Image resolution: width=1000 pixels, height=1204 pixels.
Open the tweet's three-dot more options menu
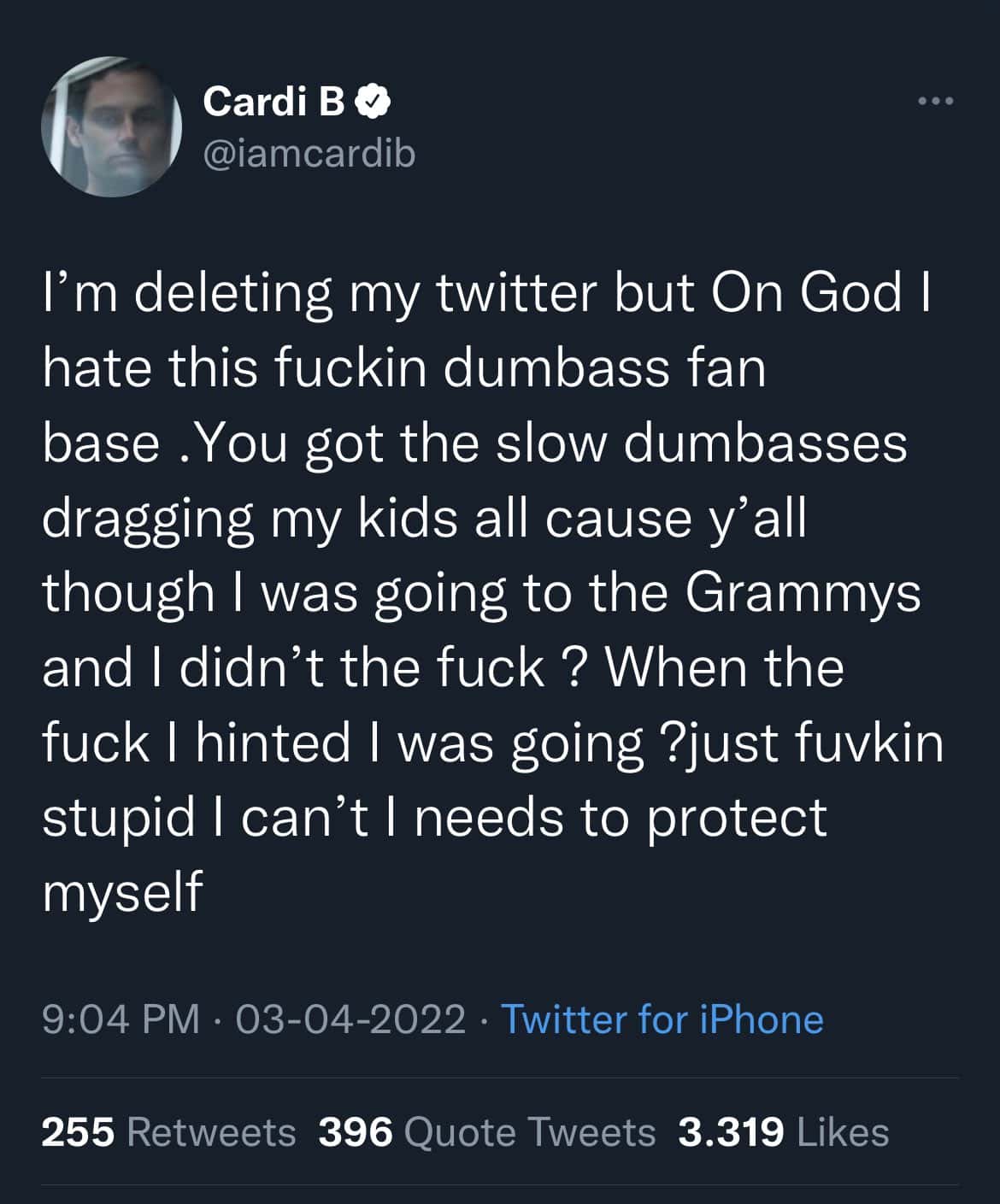tap(934, 103)
